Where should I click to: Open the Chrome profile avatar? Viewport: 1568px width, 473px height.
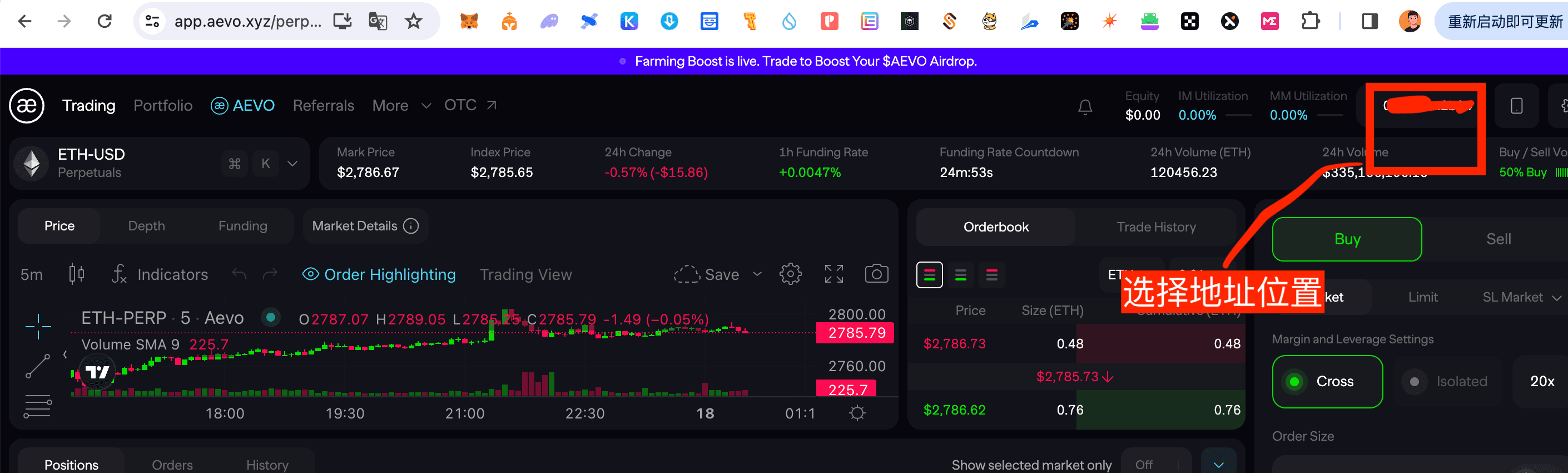point(1410,22)
